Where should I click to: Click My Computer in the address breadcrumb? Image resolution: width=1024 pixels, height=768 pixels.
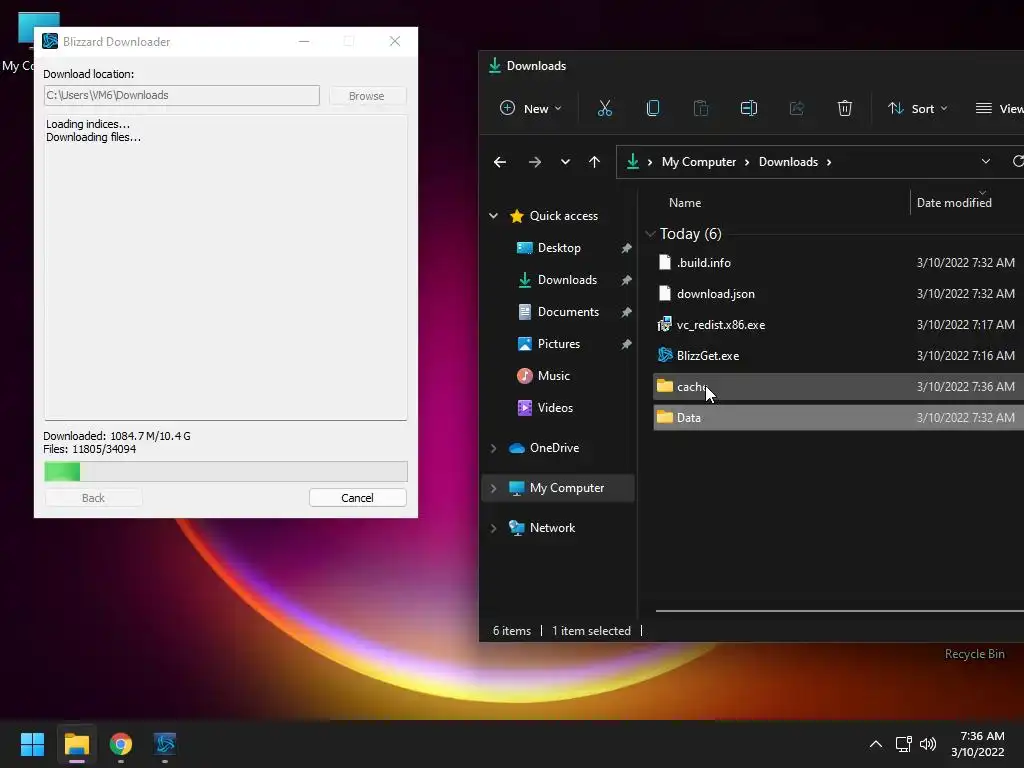(699, 162)
